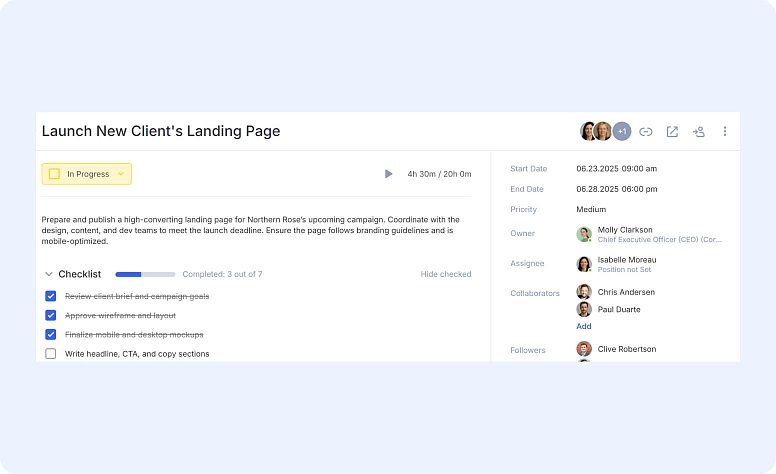Check Write headline, CTA, and copy sections

[x=51, y=353]
